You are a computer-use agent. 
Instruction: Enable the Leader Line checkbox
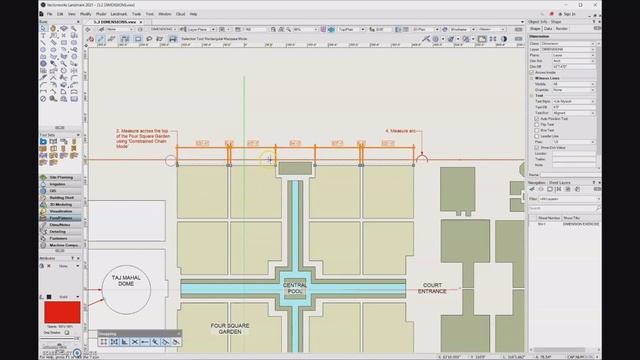coord(537,136)
